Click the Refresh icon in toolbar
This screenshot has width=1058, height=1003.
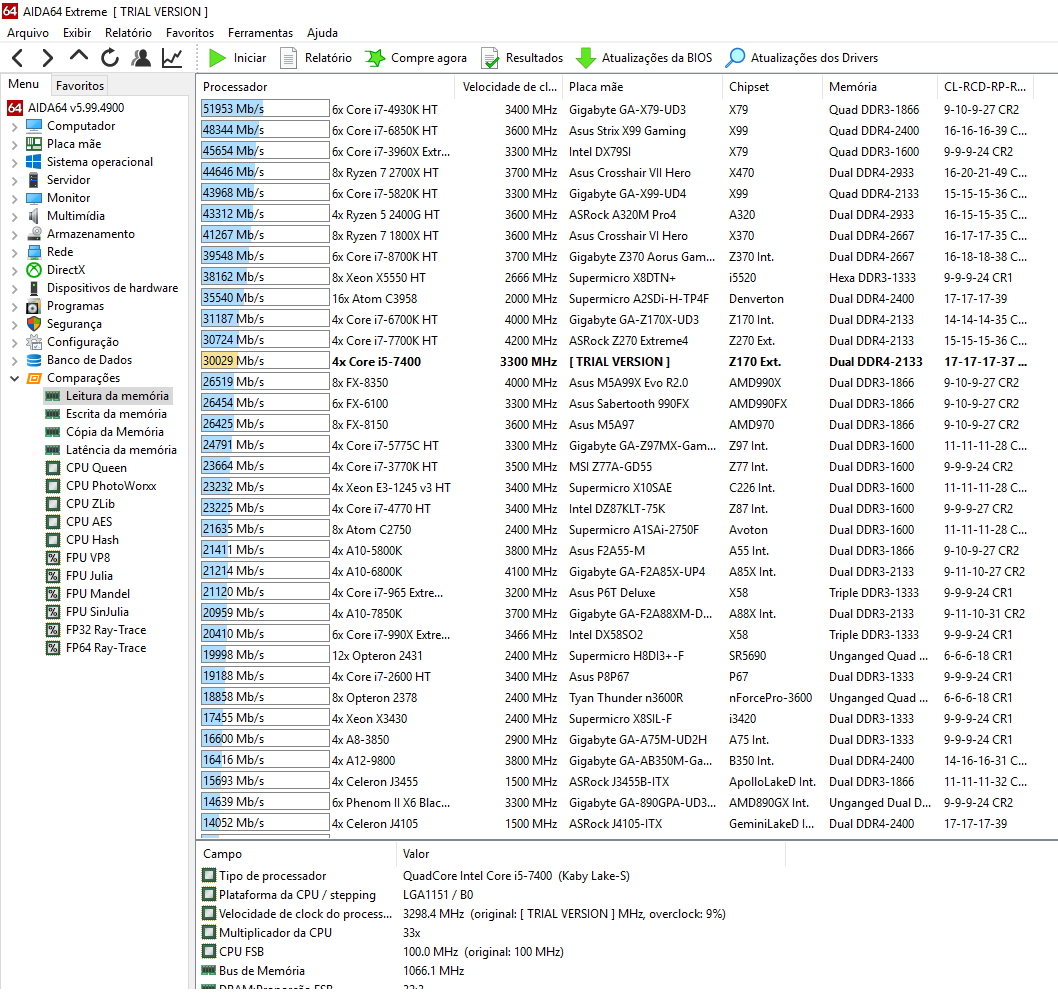(x=110, y=58)
